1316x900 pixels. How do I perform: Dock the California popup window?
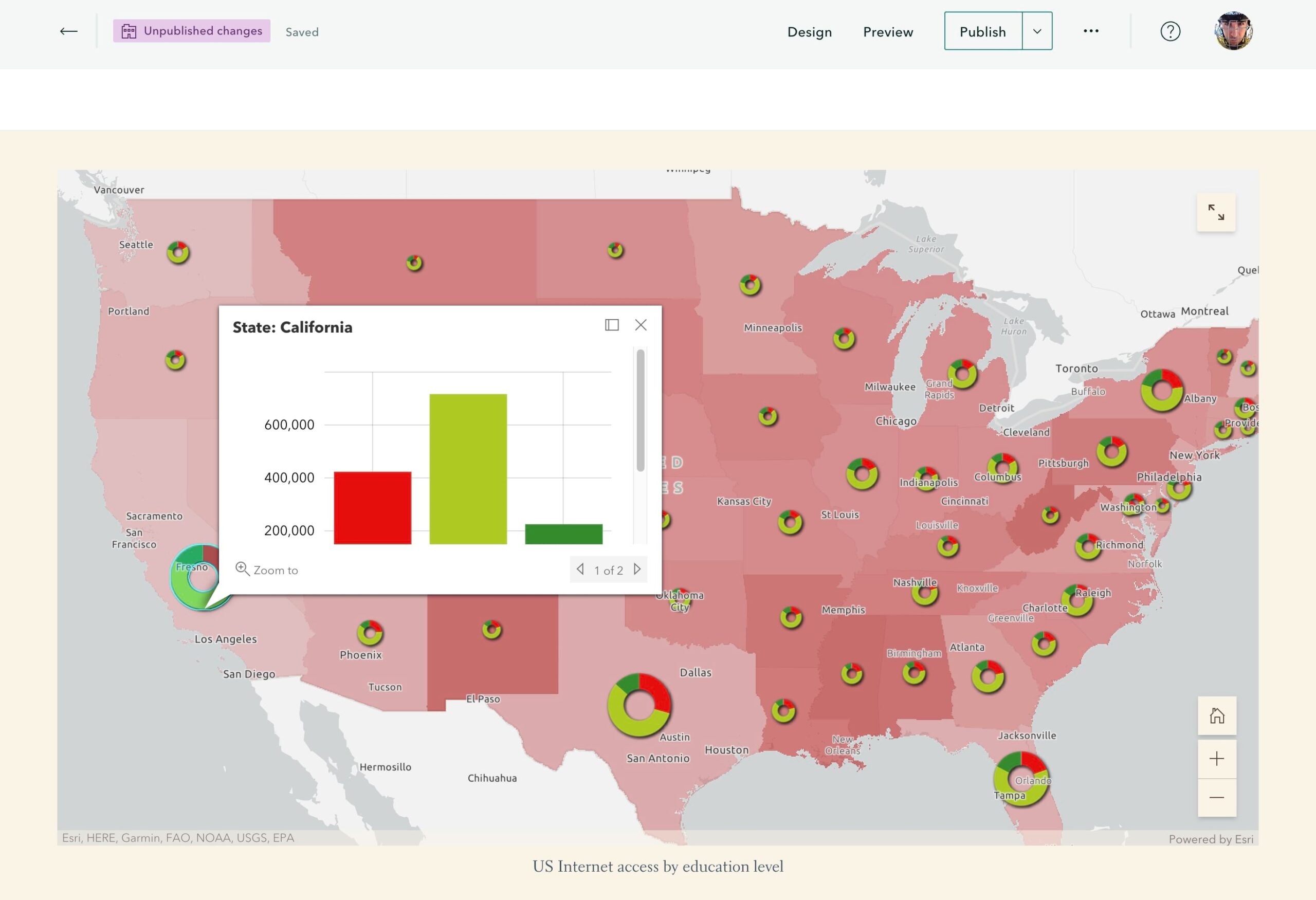(612, 325)
